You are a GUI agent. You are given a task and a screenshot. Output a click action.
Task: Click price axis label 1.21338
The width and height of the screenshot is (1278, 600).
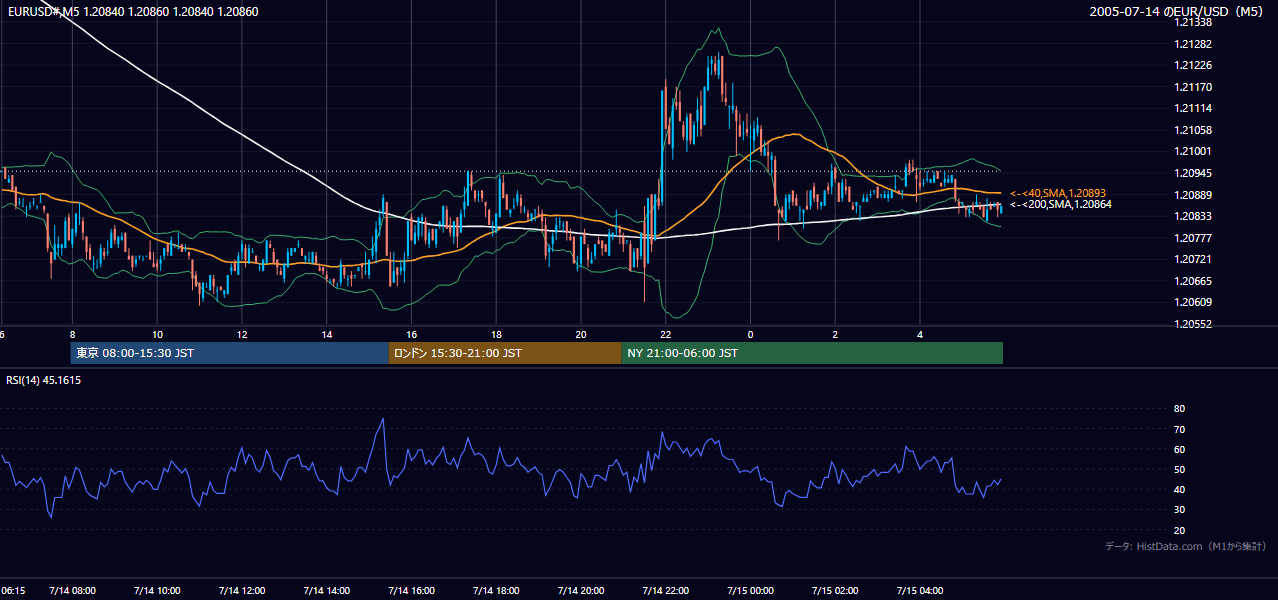click(1195, 22)
